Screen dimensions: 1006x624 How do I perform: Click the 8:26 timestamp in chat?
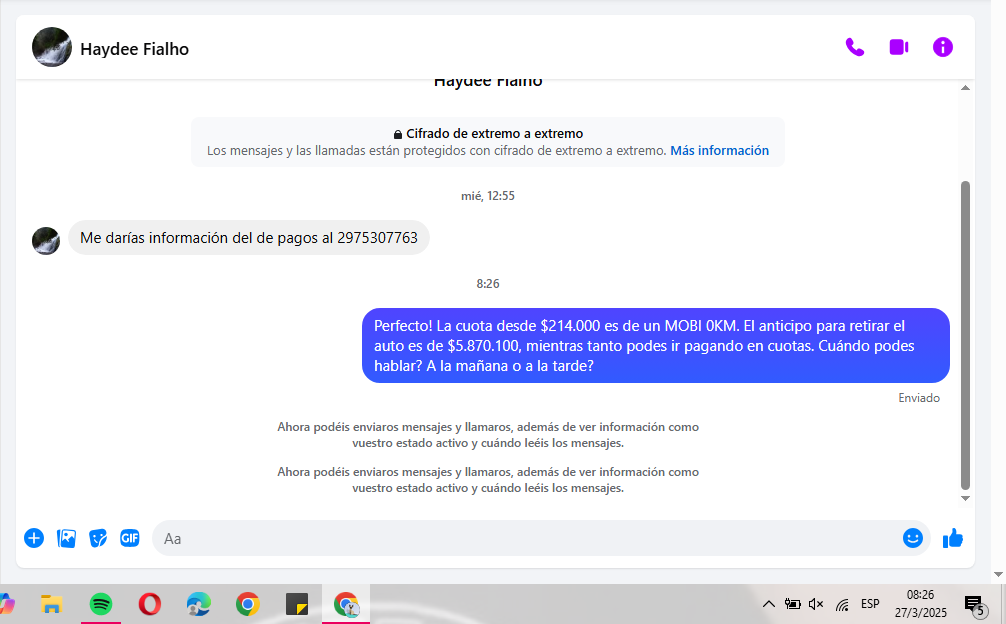point(488,284)
